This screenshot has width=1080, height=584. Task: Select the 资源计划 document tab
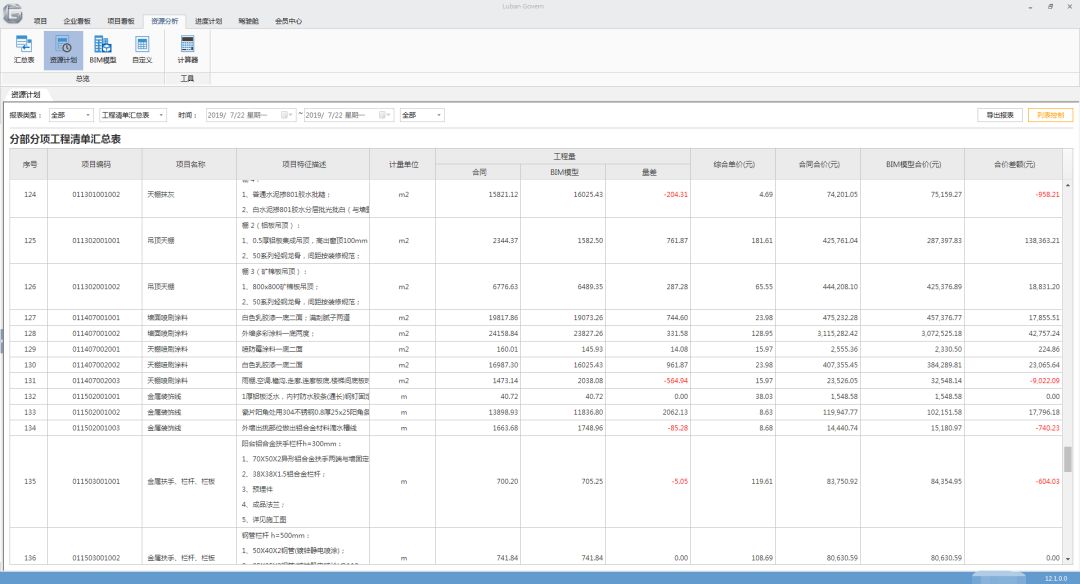tap(25, 94)
